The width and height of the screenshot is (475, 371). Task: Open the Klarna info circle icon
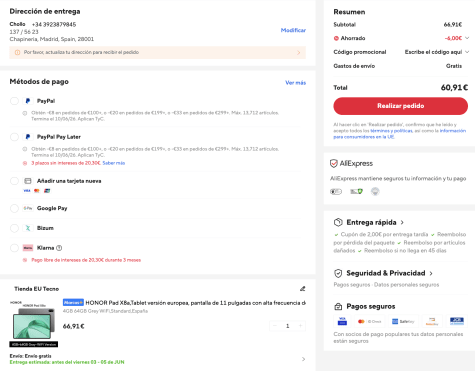pos(59,248)
